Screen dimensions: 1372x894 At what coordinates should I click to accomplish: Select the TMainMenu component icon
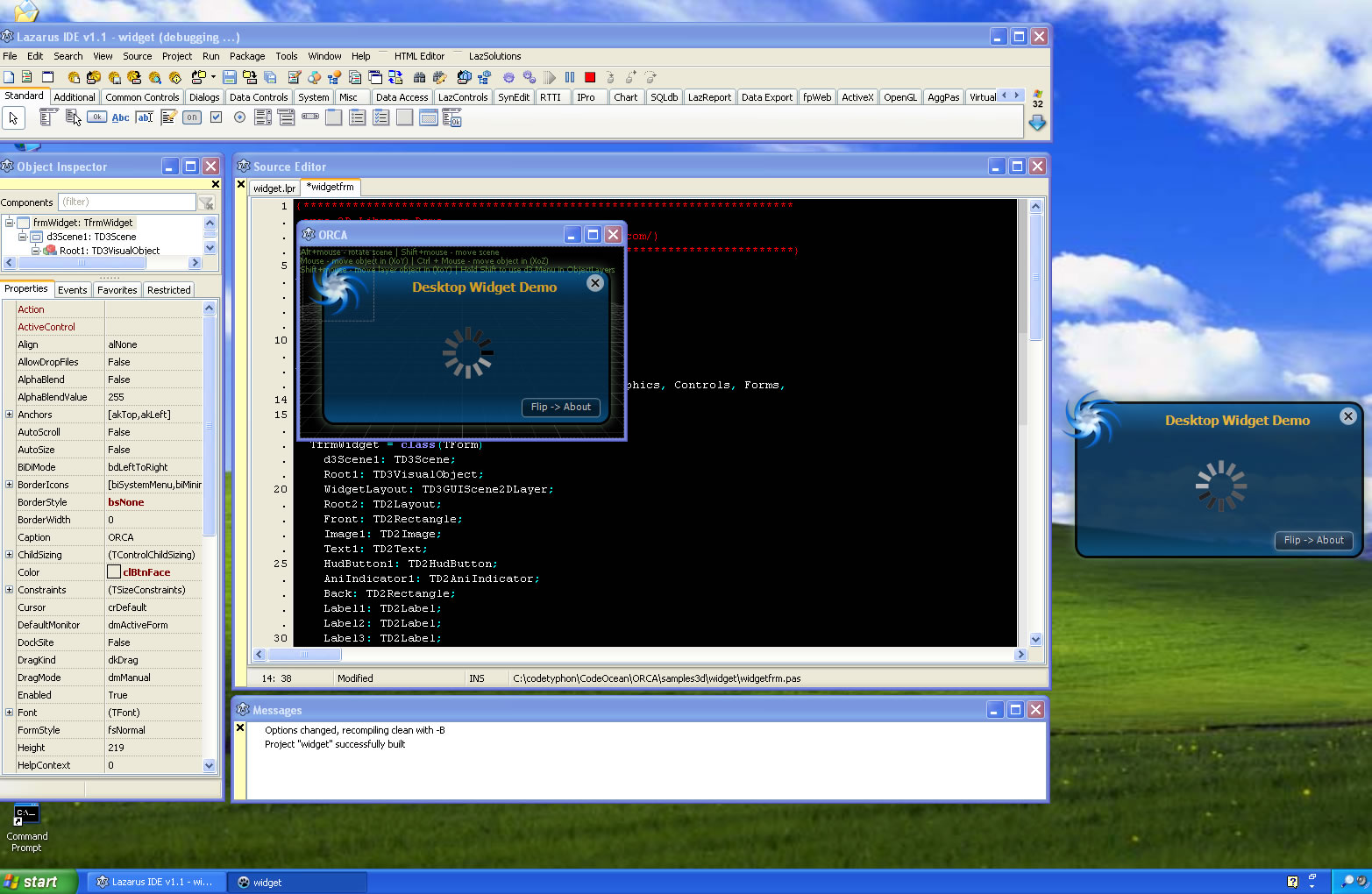(x=49, y=117)
